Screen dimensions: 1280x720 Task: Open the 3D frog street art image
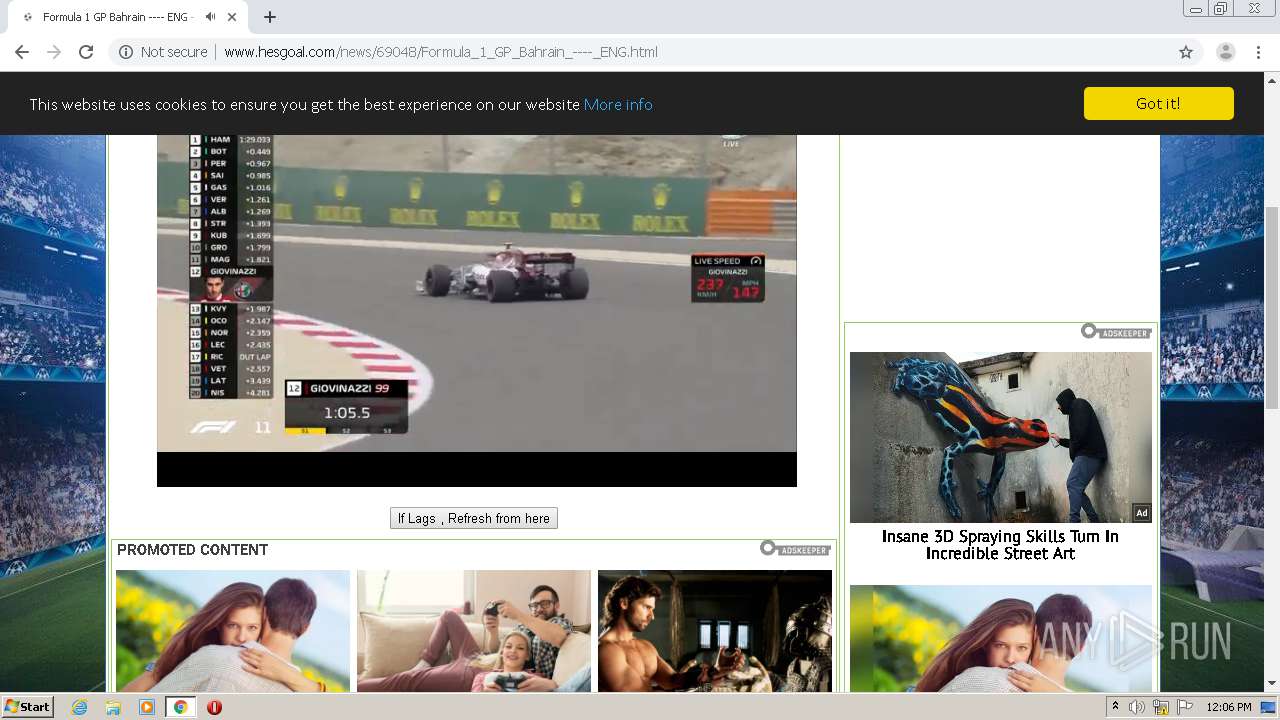point(1001,437)
